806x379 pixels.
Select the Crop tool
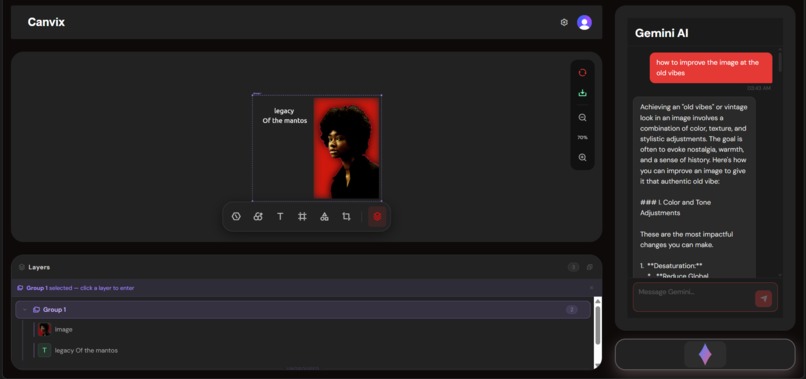tap(346, 216)
